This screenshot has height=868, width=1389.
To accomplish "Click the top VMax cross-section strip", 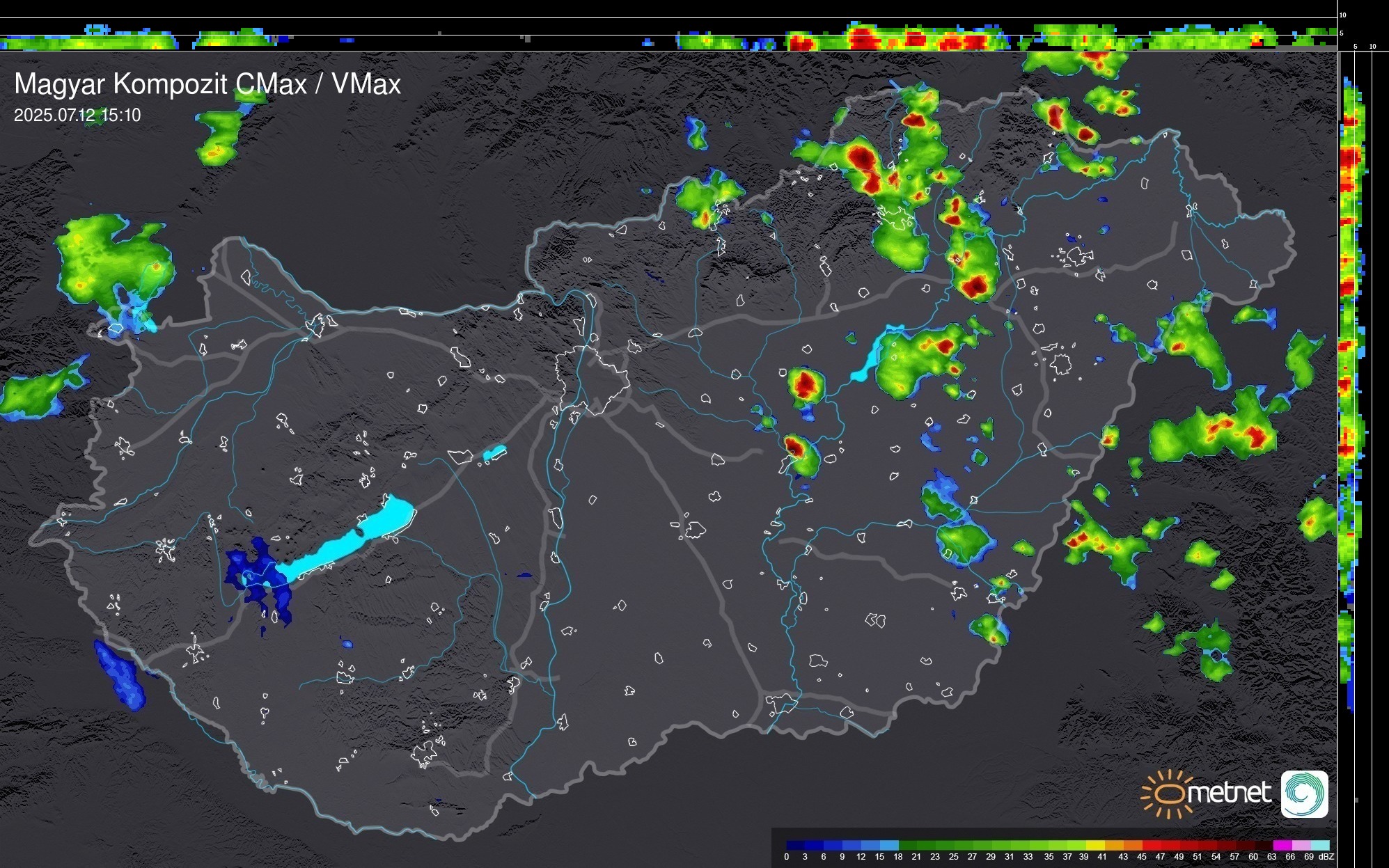I will (x=668, y=35).
